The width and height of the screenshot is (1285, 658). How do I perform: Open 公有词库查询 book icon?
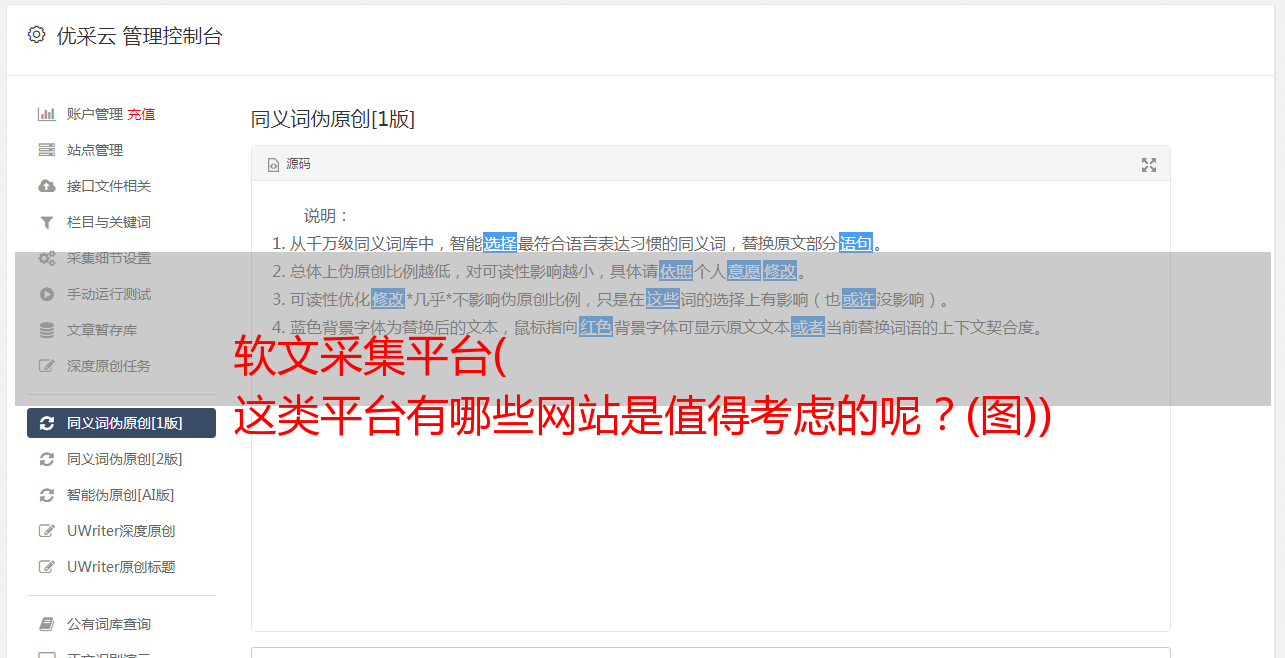[46, 624]
